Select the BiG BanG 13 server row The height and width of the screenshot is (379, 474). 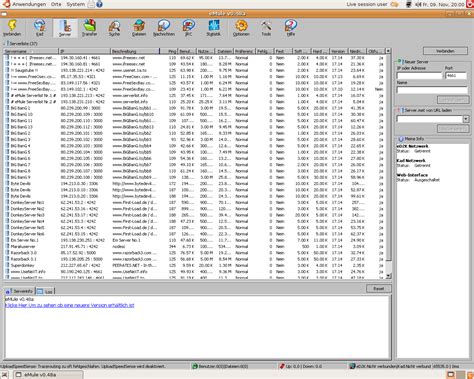coord(195,127)
